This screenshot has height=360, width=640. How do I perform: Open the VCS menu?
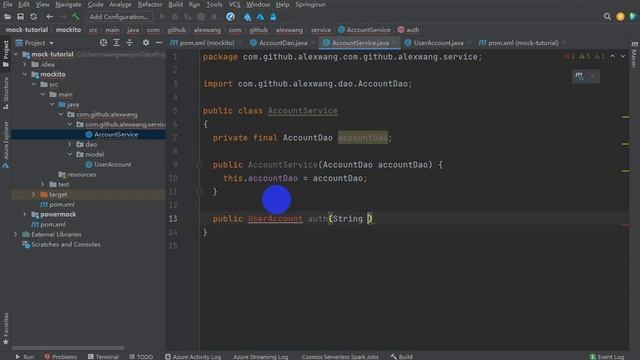coord(234,4)
